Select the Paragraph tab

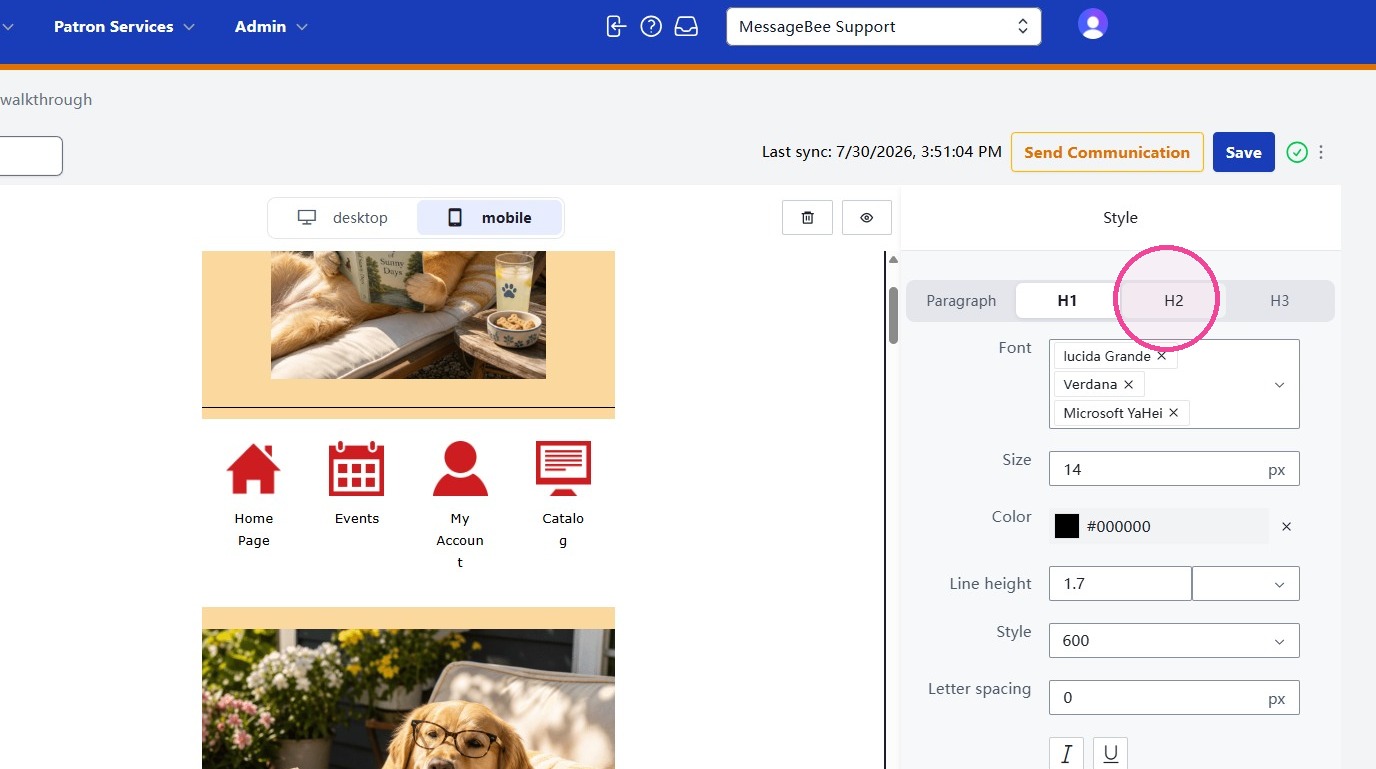tap(961, 301)
